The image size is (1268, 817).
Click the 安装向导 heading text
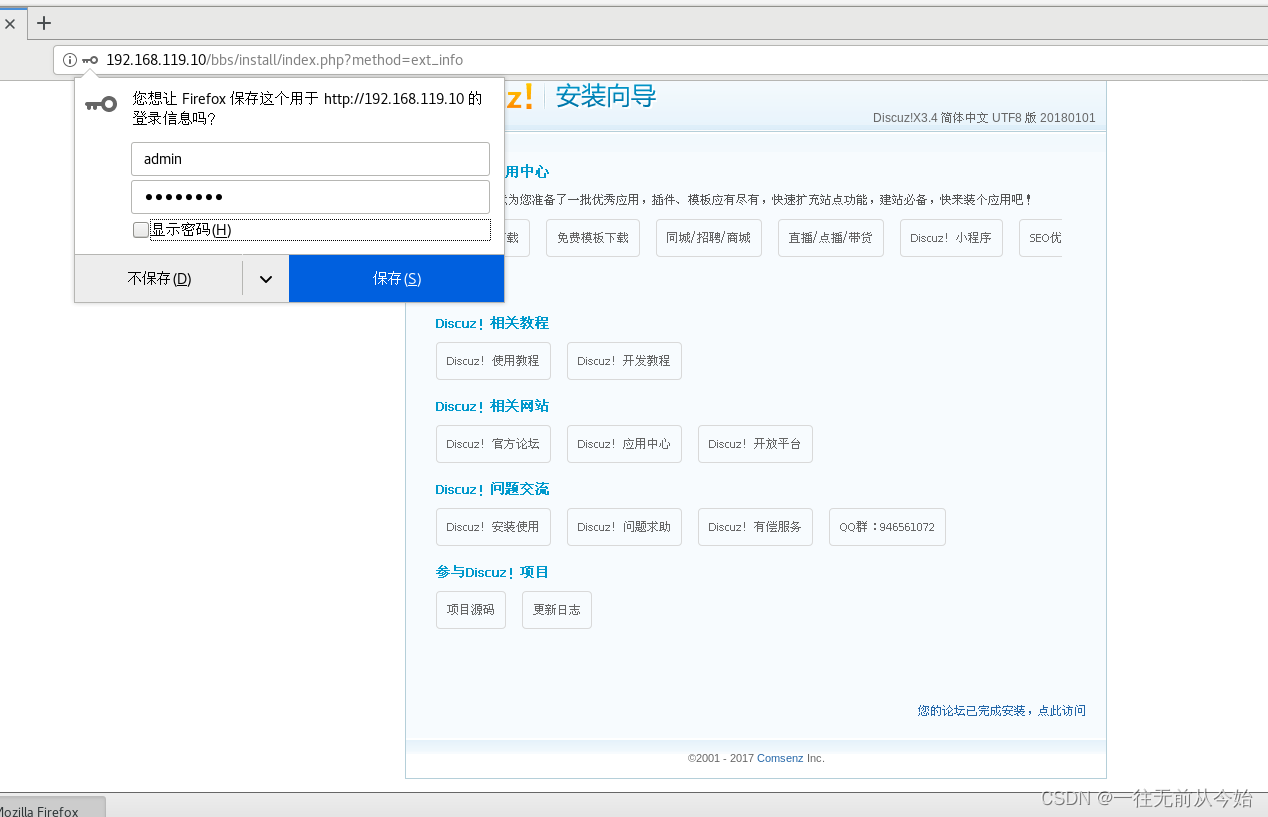tap(606, 97)
